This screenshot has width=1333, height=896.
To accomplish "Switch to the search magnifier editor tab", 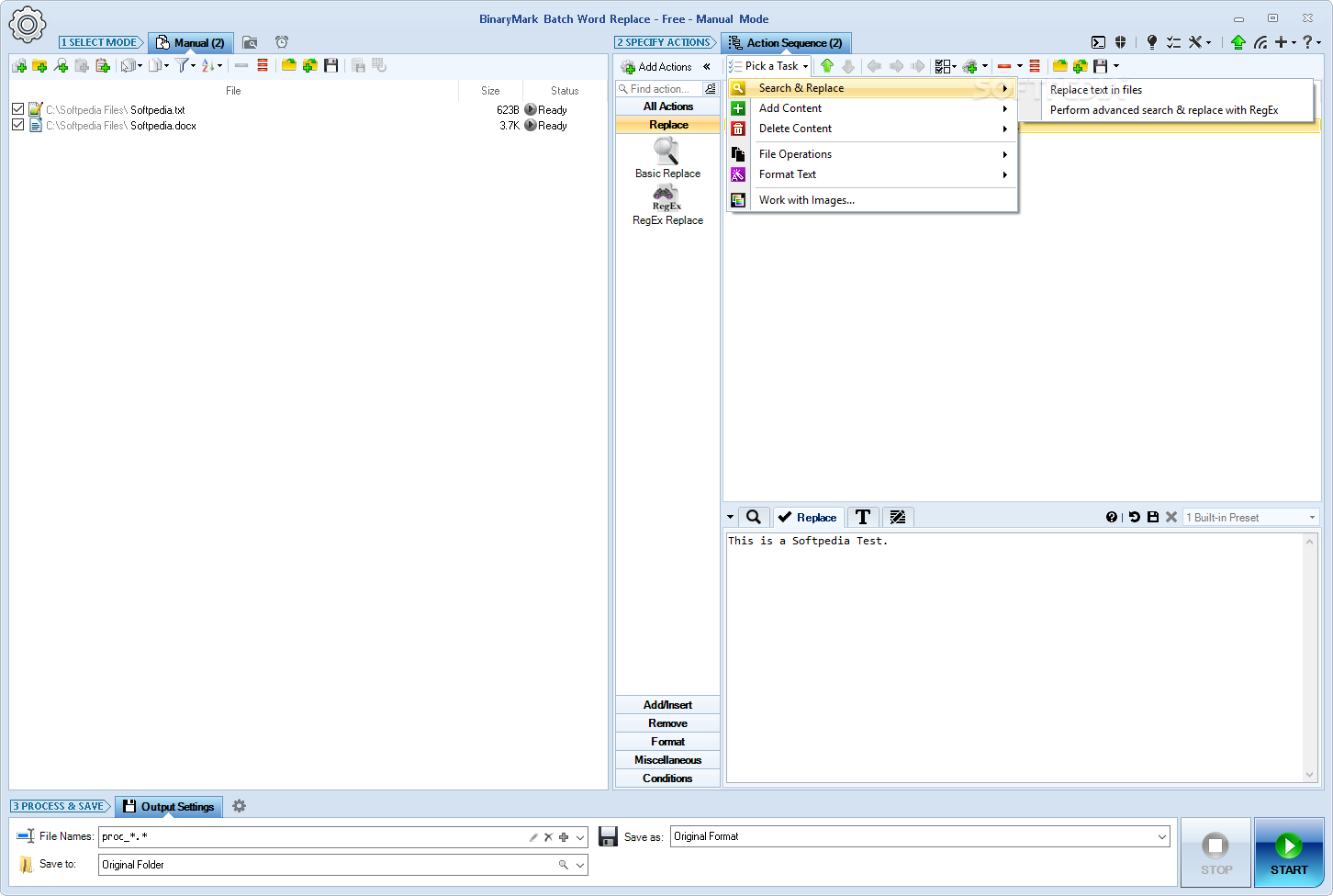I will click(754, 517).
